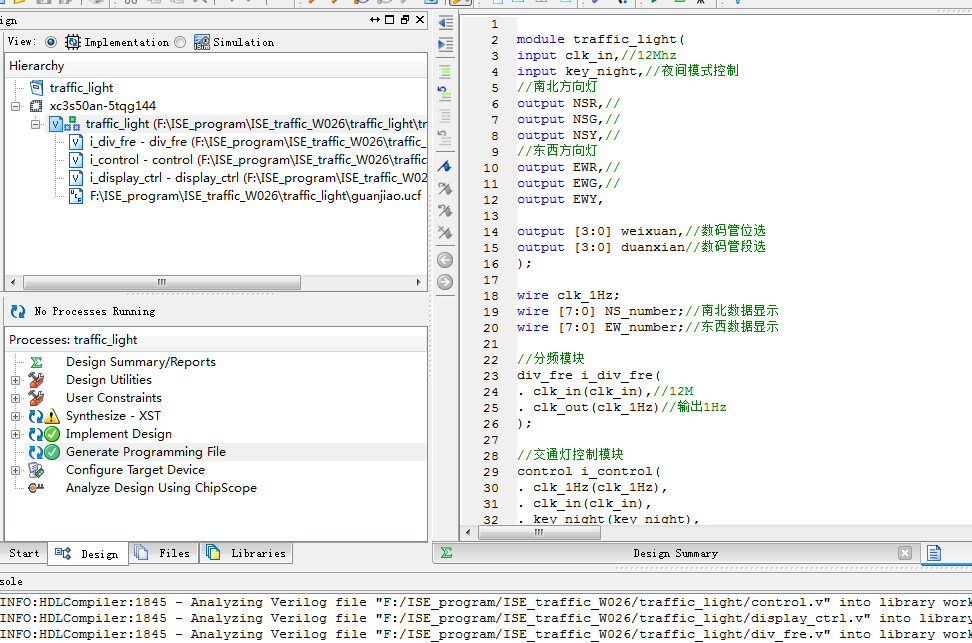Screen dimensions: 972x643
Task: Click the xc3s50an-5tqg144 chip icon
Action: (37, 106)
